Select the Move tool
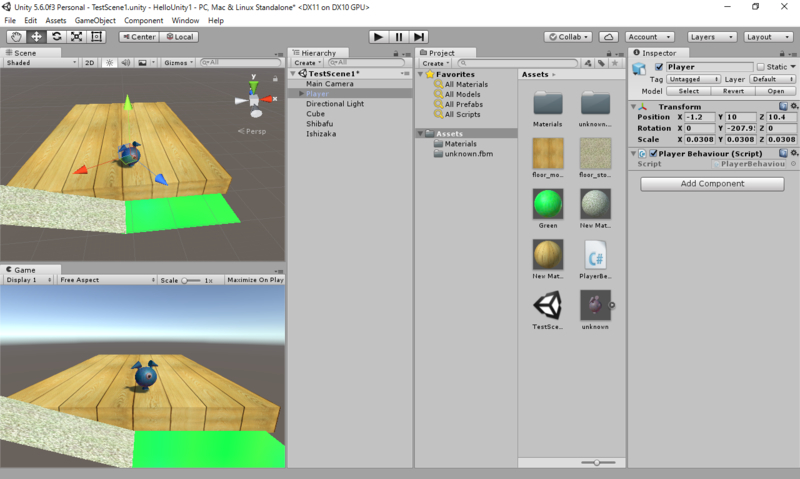 tap(36, 37)
